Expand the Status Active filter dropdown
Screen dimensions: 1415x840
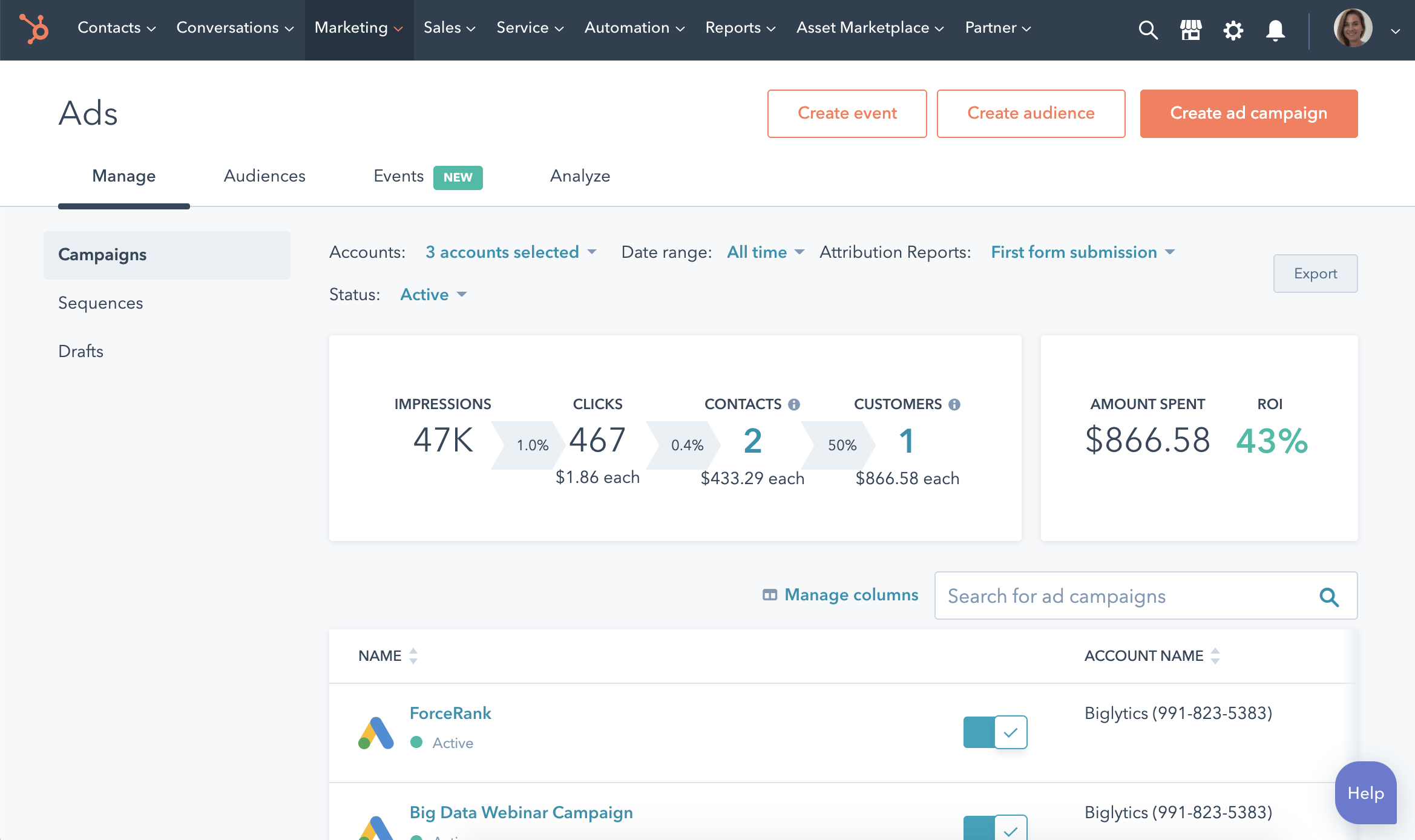click(x=432, y=293)
